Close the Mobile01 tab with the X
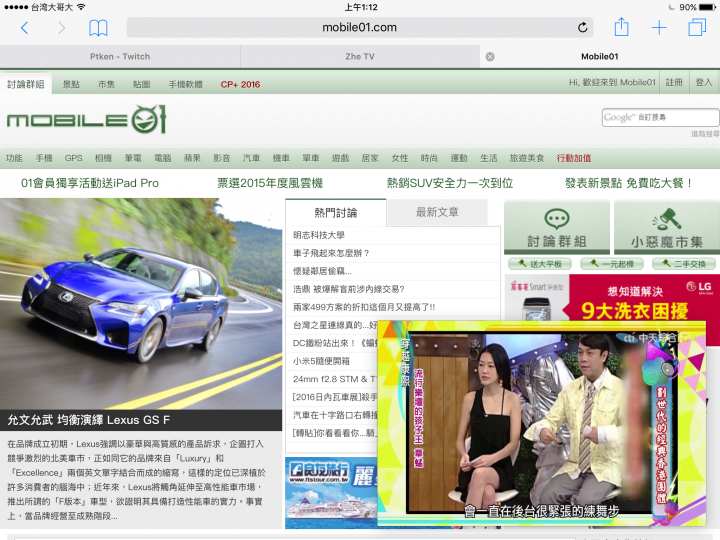 click(x=490, y=57)
